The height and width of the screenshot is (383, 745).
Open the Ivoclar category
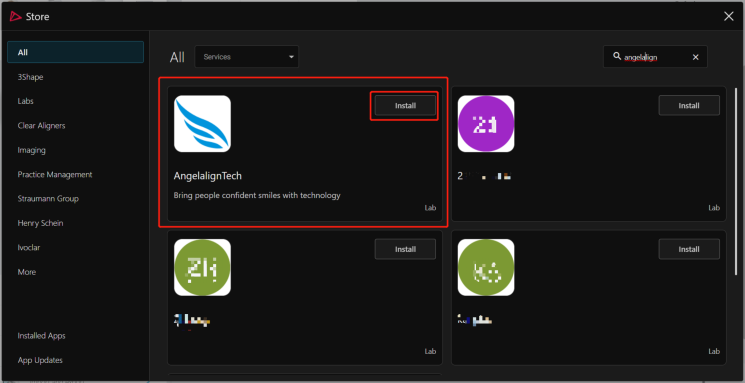tap(29, 248)
